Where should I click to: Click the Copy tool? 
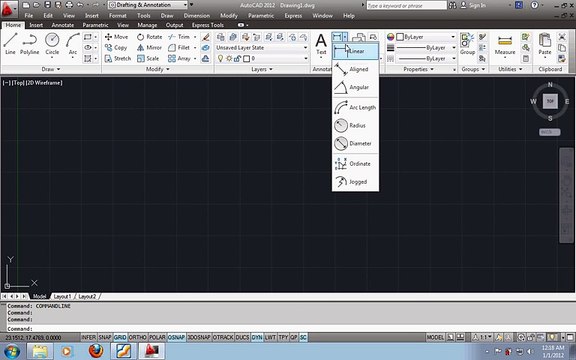coord(116,48)
